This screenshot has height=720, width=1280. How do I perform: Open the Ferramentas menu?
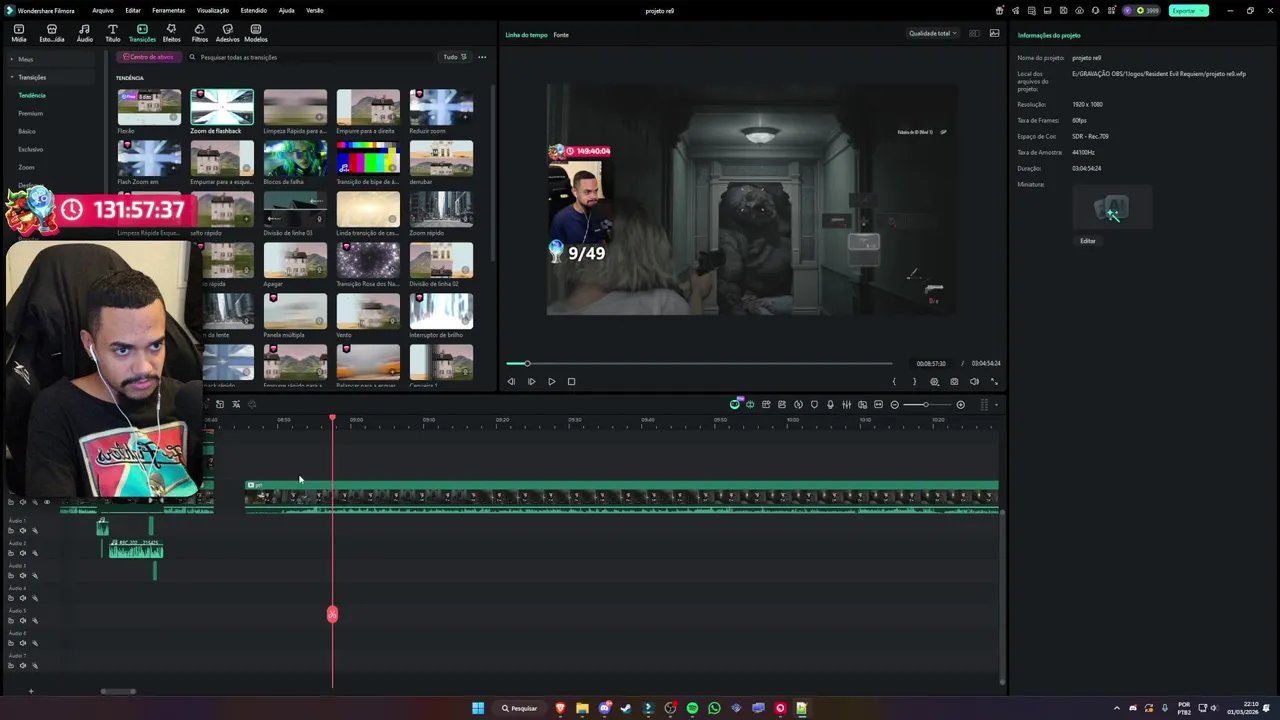[x=168, y=10]
